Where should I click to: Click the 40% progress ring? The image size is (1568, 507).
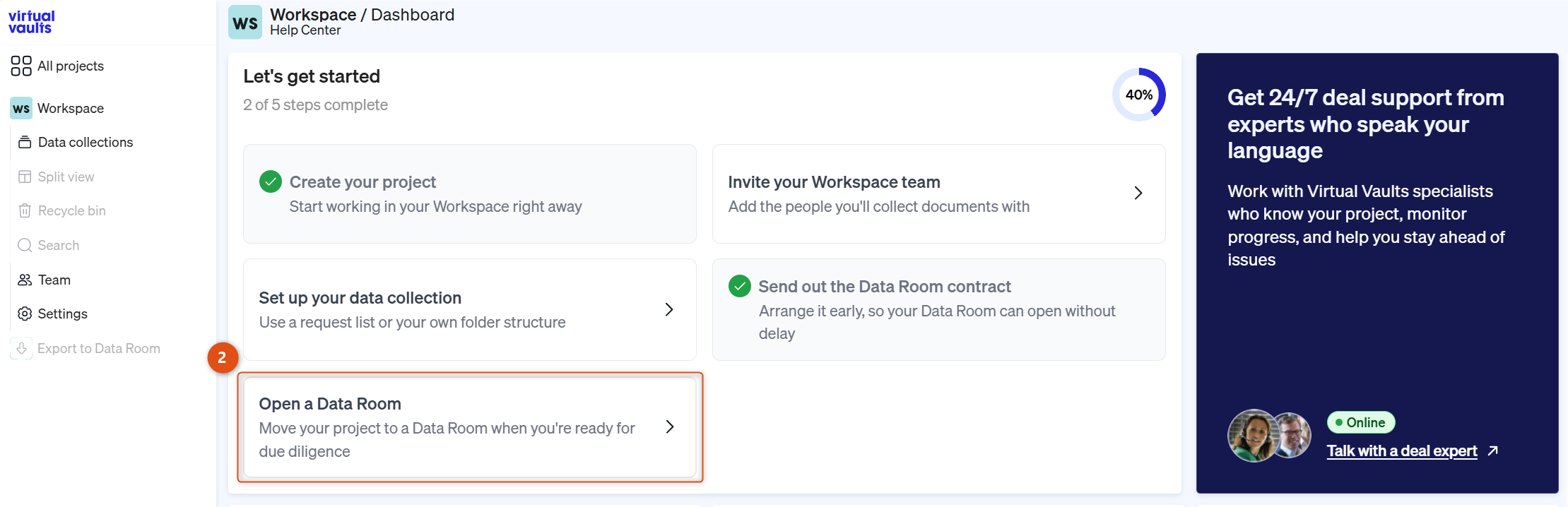pyautogui.click(x=1139, y=95)
